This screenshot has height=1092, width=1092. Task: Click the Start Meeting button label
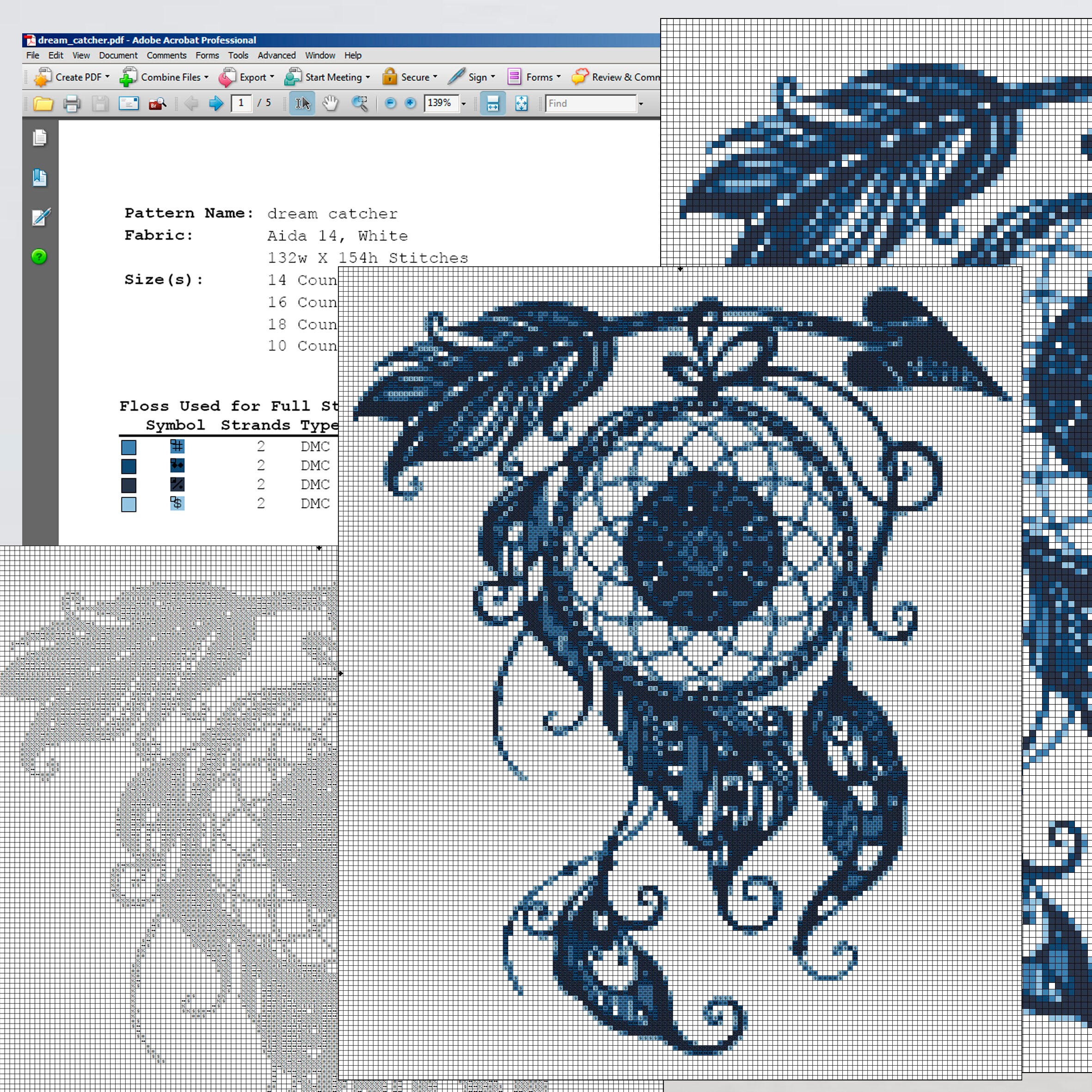click(x=333, y=77)
